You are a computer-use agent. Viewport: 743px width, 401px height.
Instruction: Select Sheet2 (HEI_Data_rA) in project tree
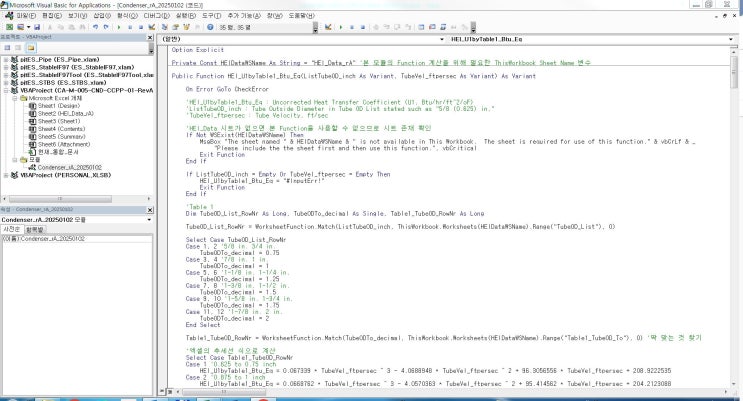point(65,113)
